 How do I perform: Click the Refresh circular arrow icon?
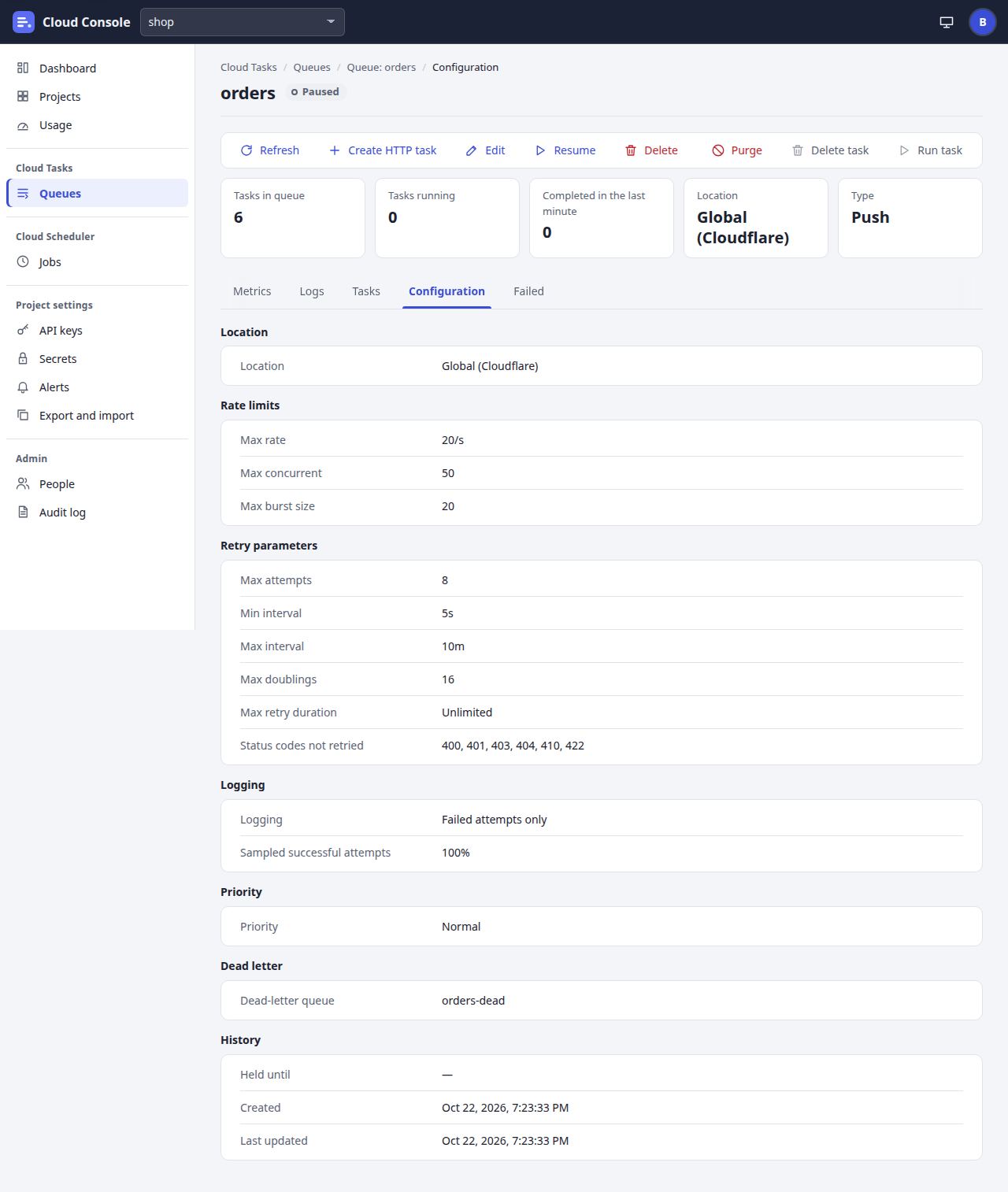(x=246, y=150)
